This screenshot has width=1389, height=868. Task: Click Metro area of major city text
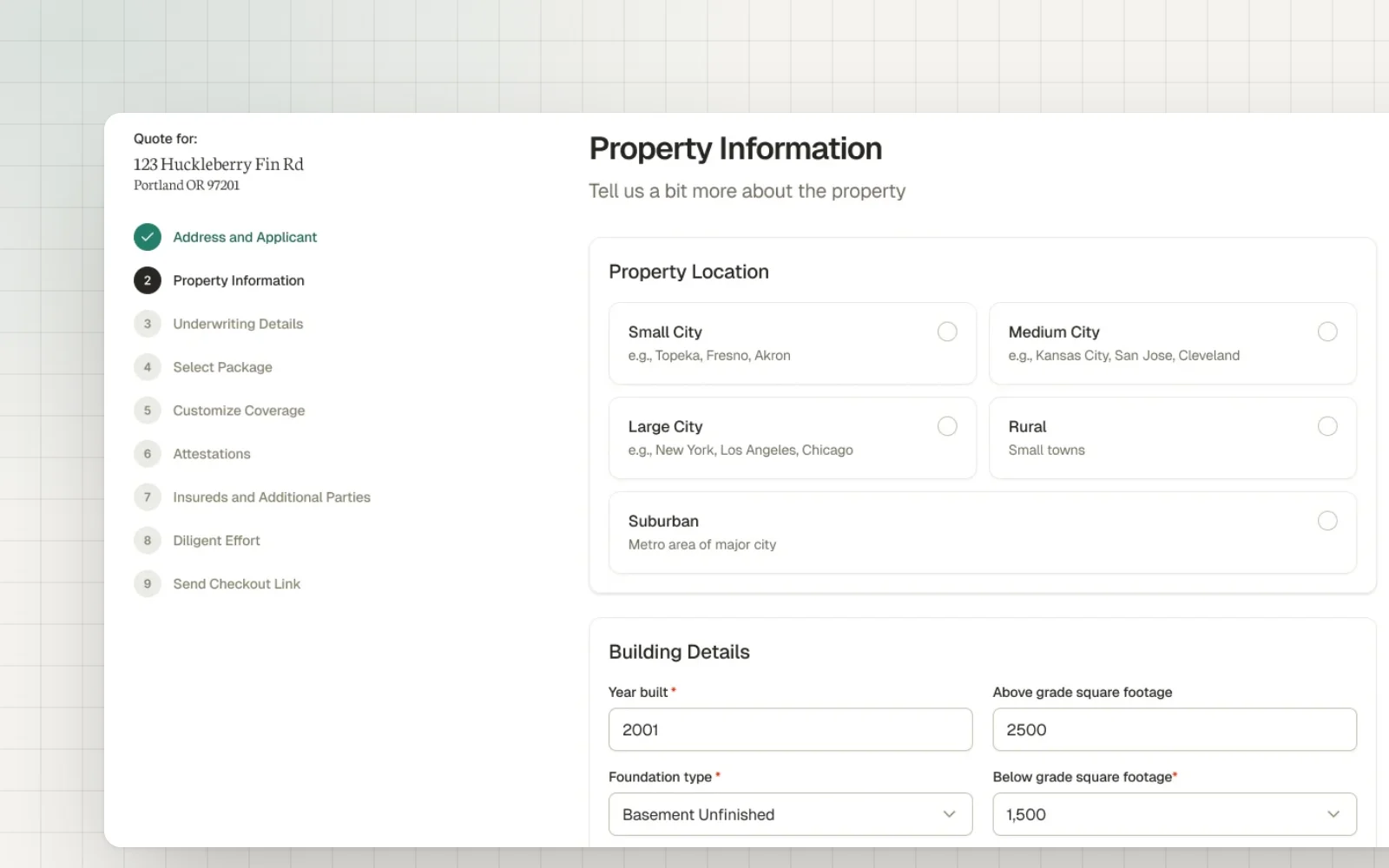pos(702,545)
